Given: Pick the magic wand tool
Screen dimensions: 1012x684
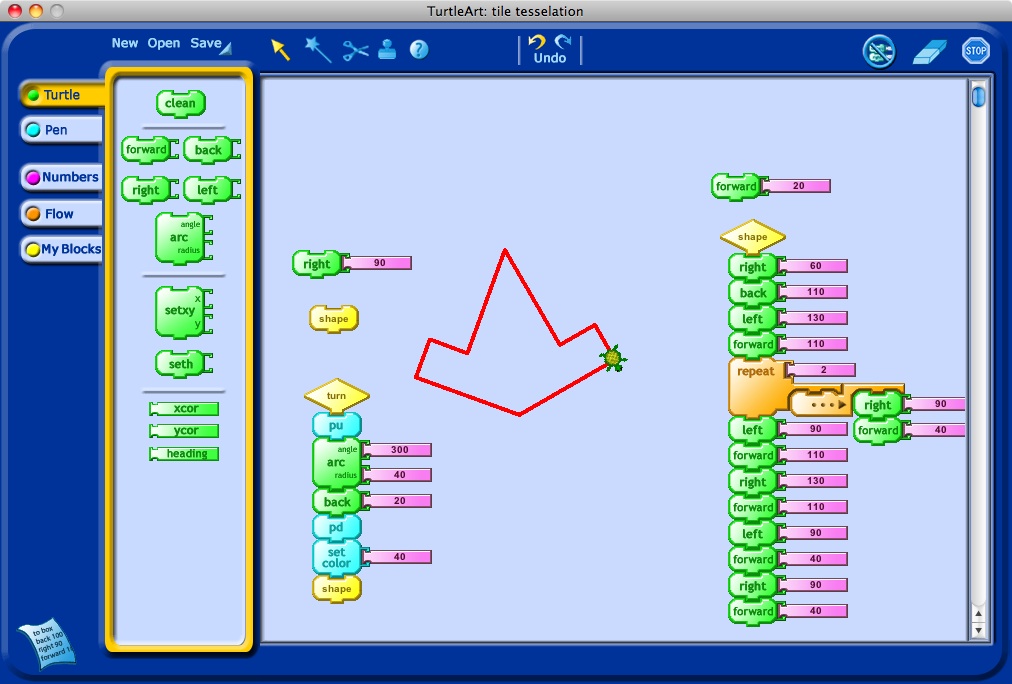Looking at the screenshot, I should pyautogui.click(x=318, y=50).
